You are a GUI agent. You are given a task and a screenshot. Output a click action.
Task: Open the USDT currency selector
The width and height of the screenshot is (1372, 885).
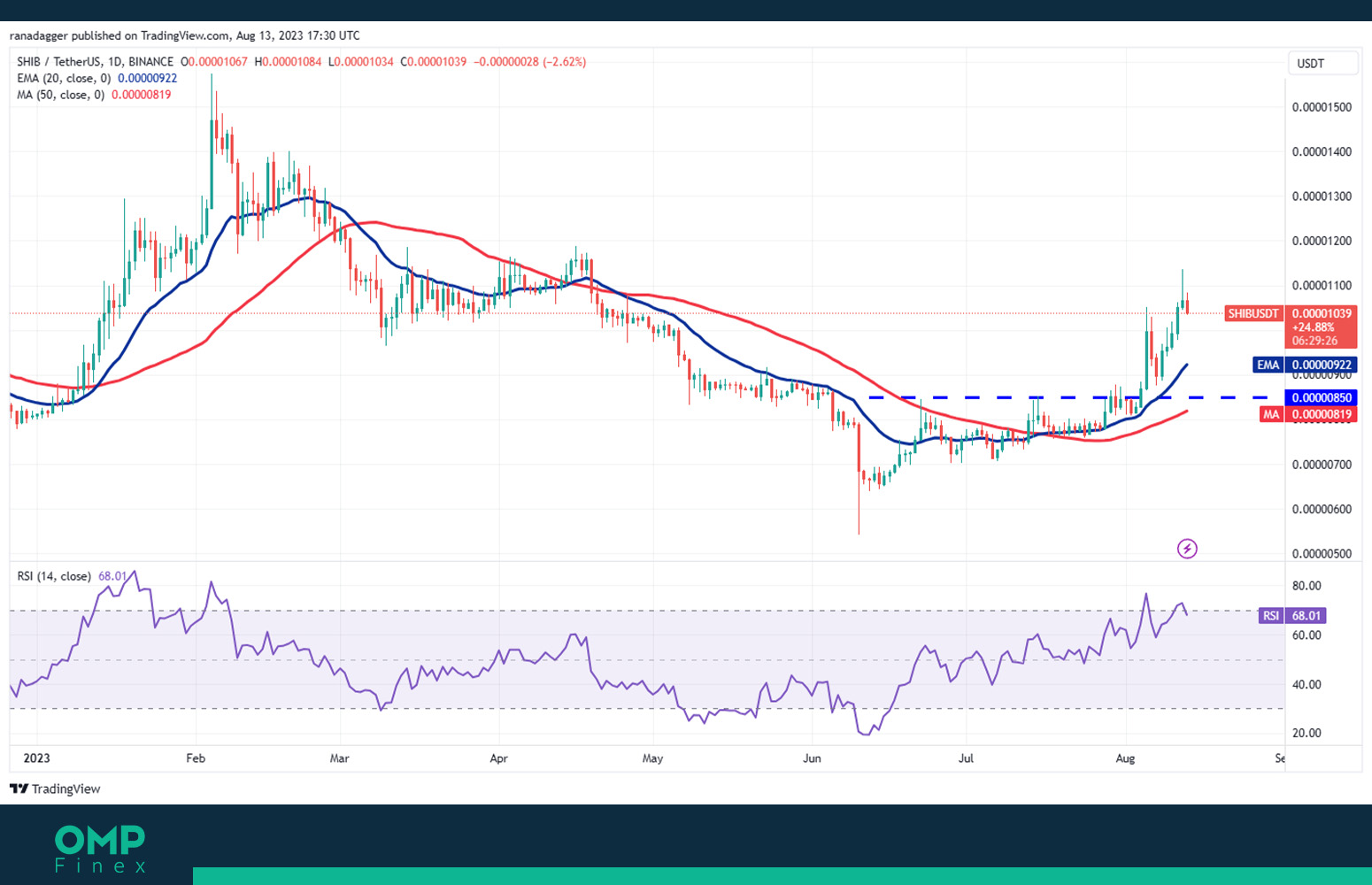(1322, 63)
